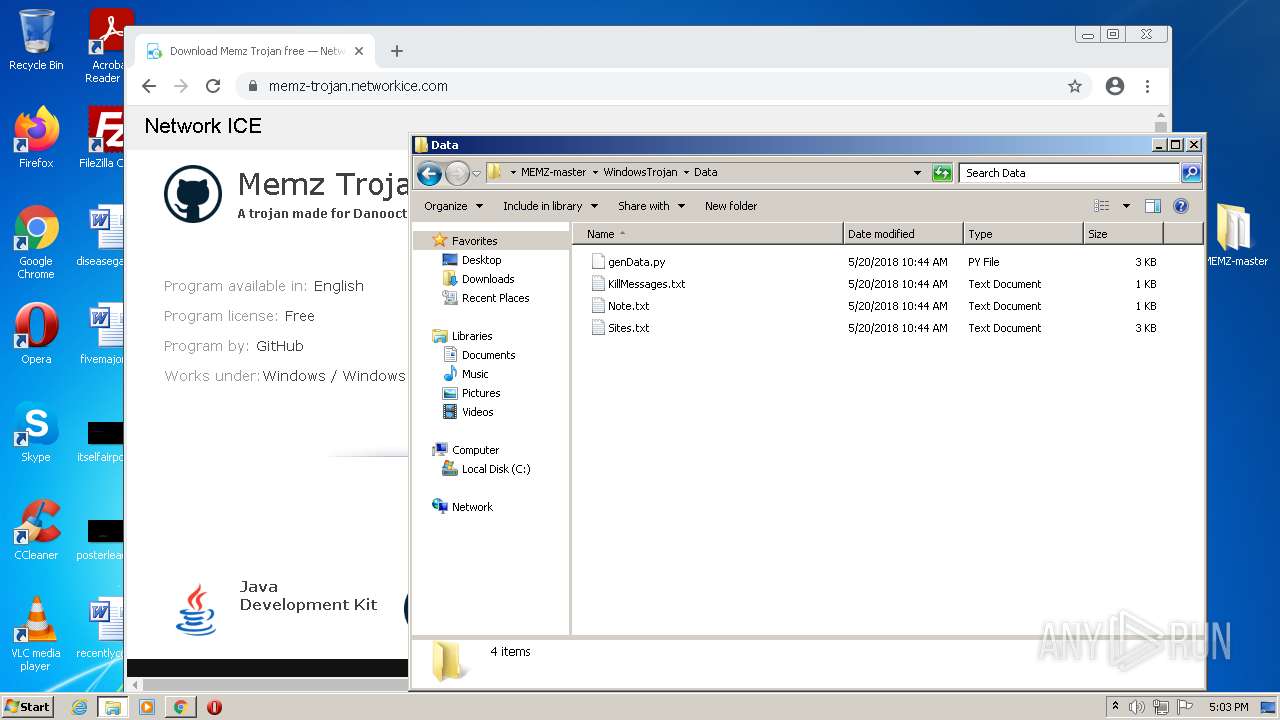The width and height of the screenshot is (1280, 720).
Task: Open the Include in library menu
Action: coord(550,206)
